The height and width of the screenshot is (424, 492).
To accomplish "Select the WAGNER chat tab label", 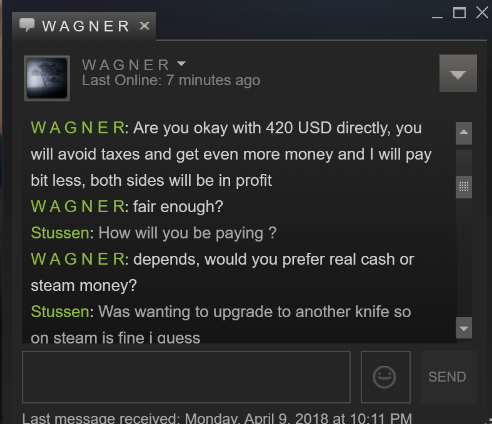I will point(86,26).
